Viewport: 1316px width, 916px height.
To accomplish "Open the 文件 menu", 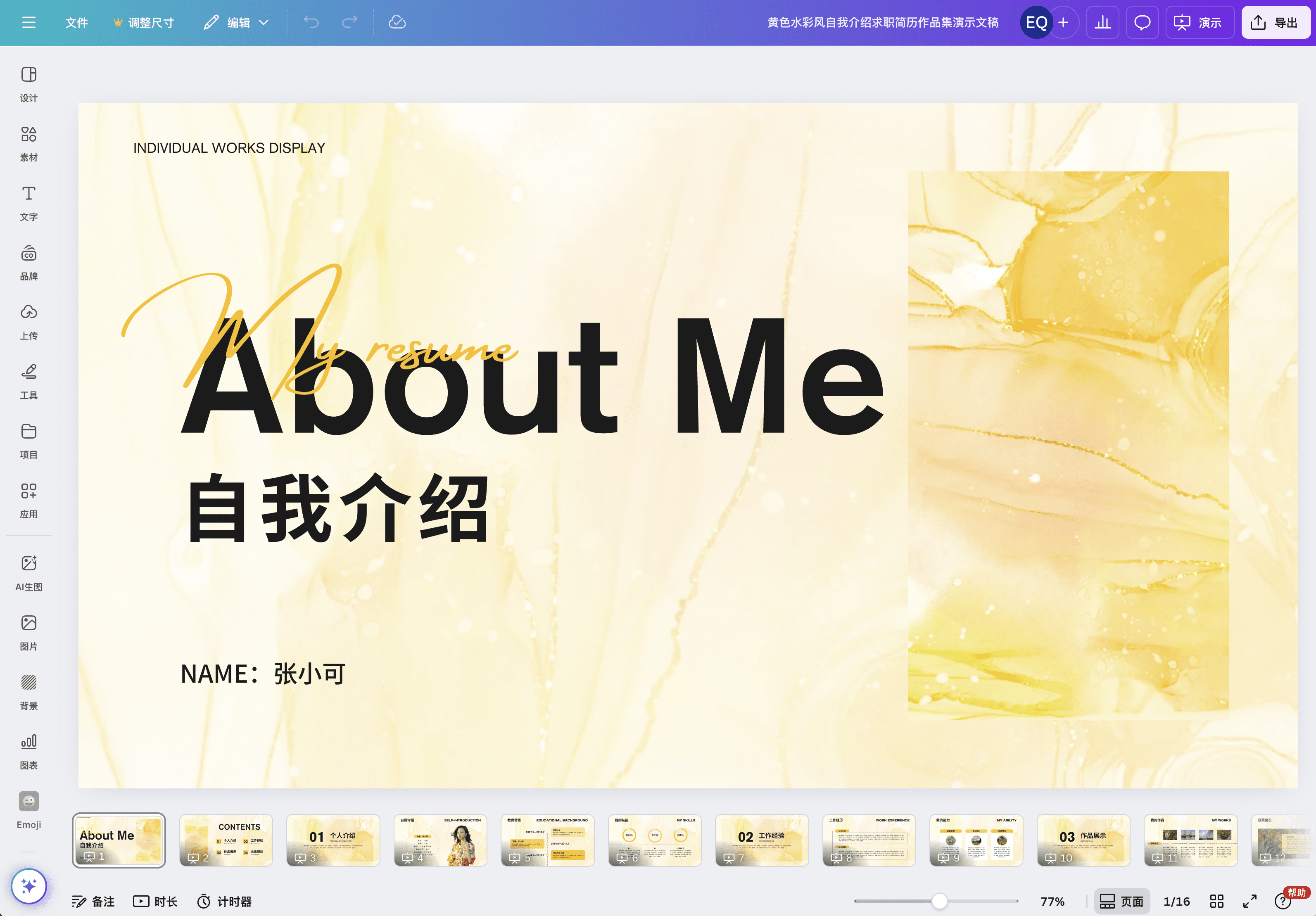I will 76,22.
